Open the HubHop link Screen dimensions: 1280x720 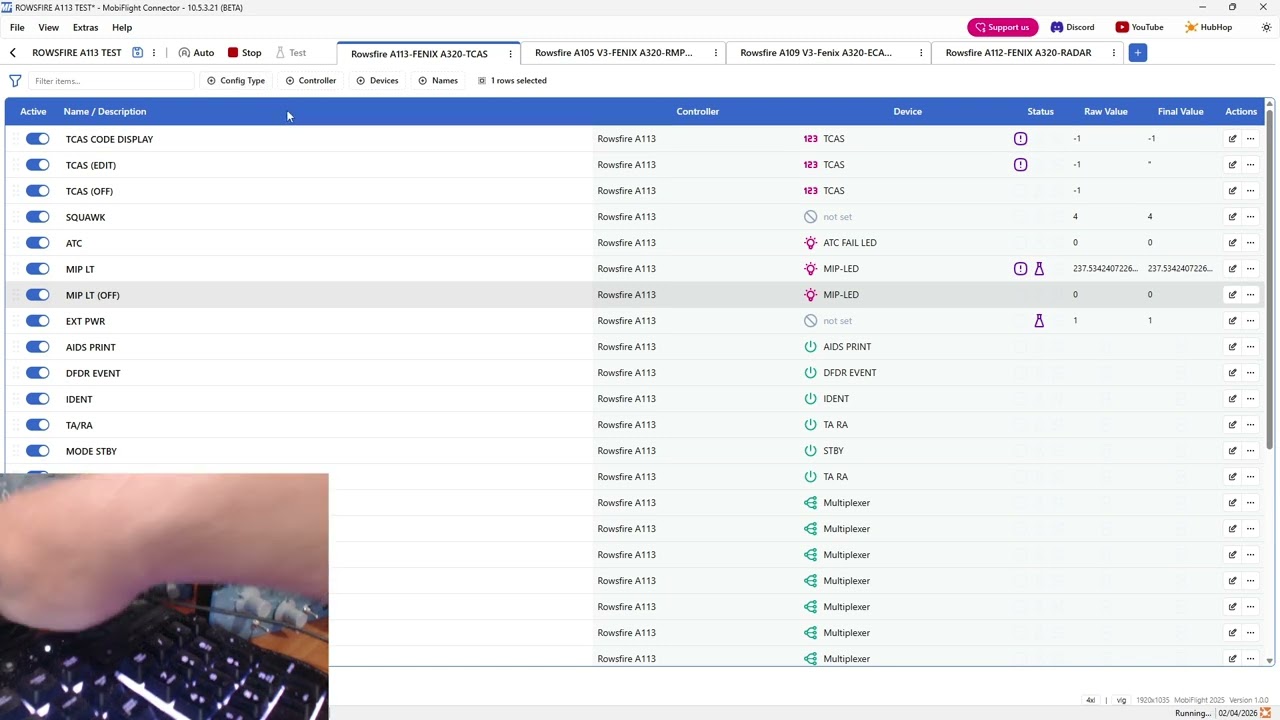(1208, 27)
